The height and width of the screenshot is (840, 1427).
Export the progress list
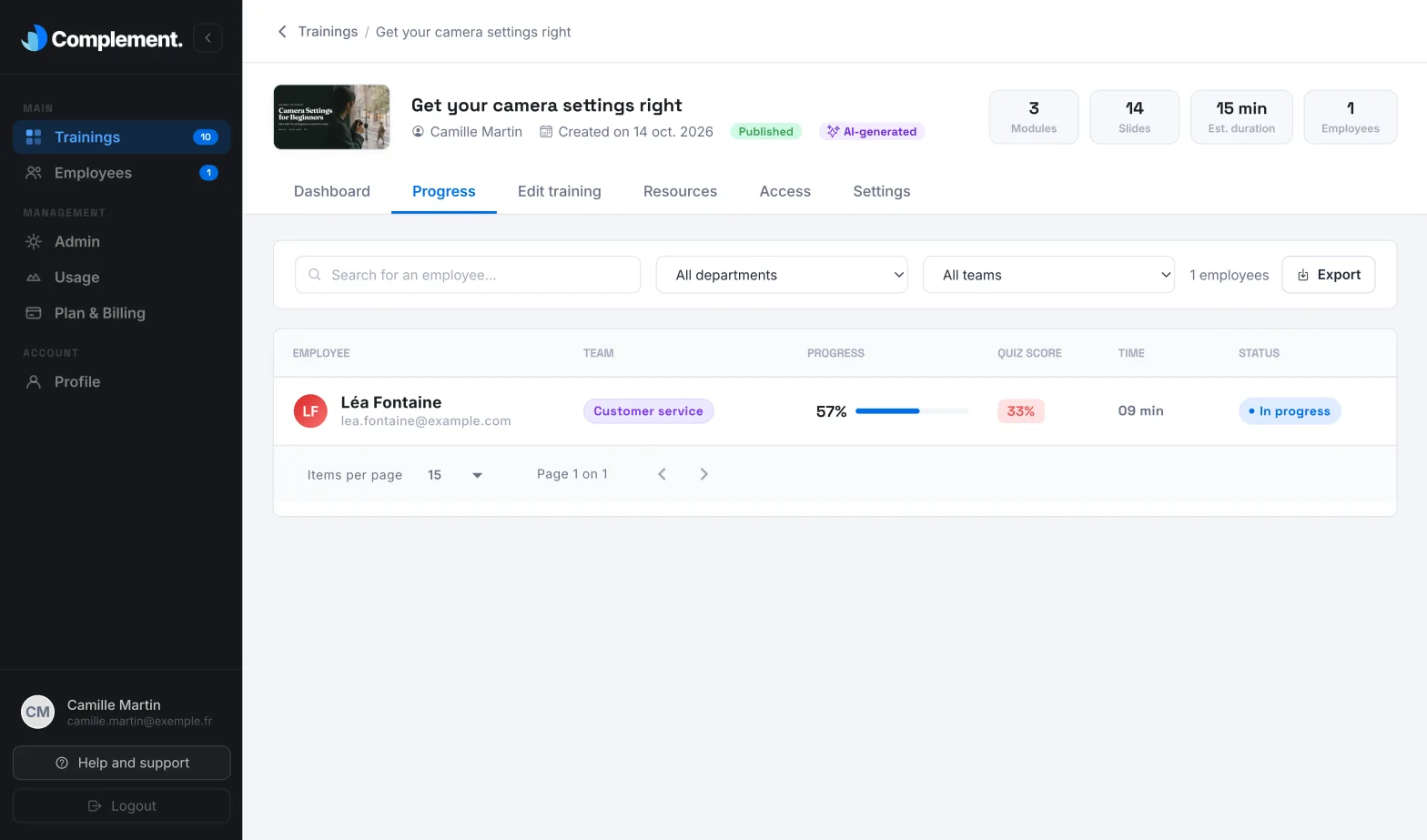(x=1329, y=275)
